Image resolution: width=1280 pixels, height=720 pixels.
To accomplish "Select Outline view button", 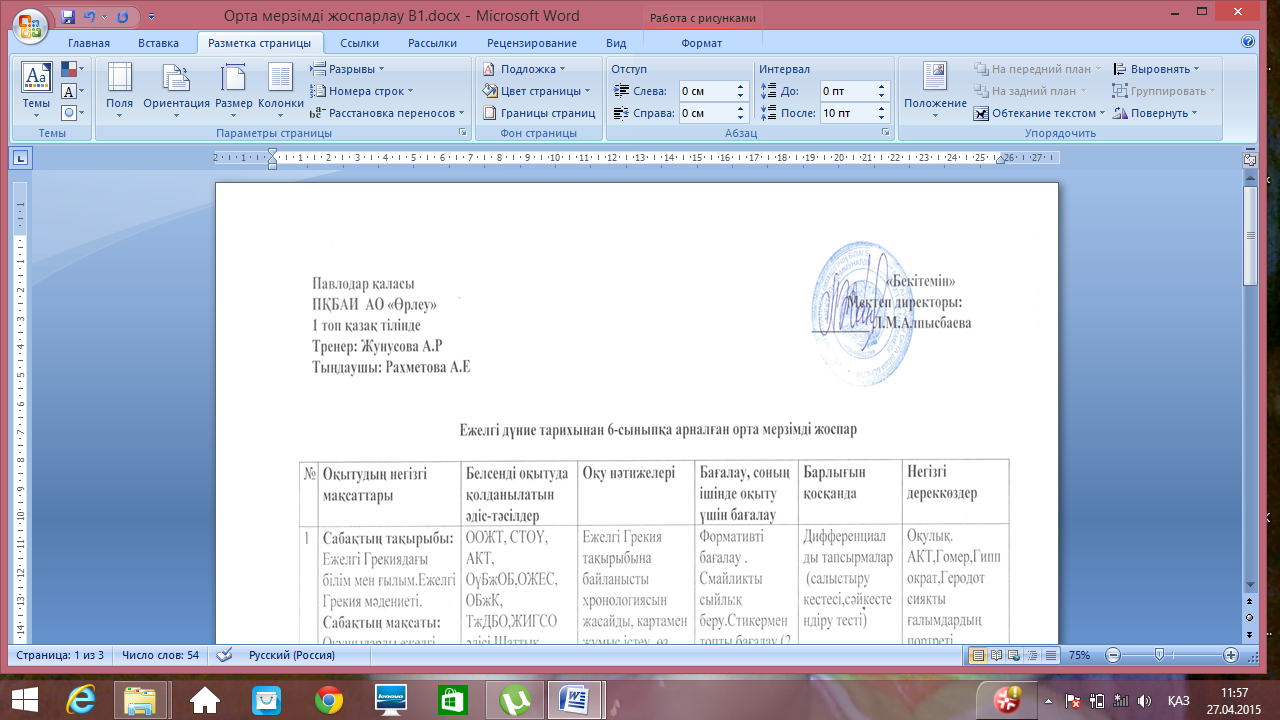I will tap(1030, 655).
